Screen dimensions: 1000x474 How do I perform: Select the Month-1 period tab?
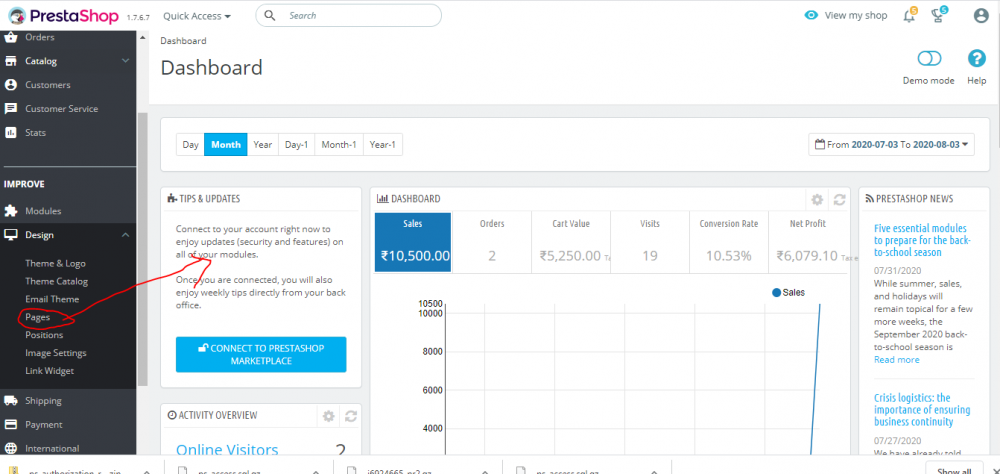pos(339,144)
